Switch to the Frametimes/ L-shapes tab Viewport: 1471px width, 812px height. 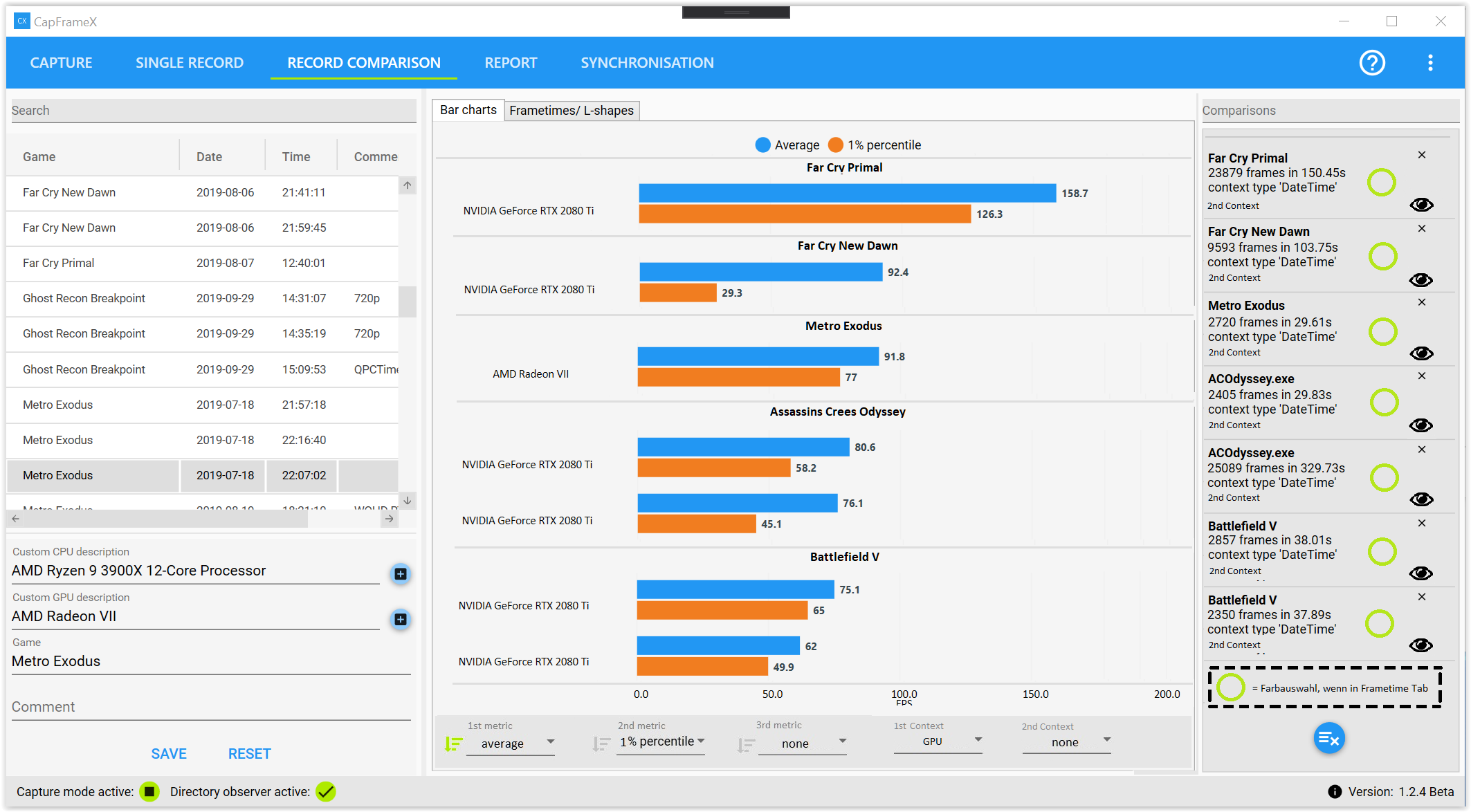572,110
